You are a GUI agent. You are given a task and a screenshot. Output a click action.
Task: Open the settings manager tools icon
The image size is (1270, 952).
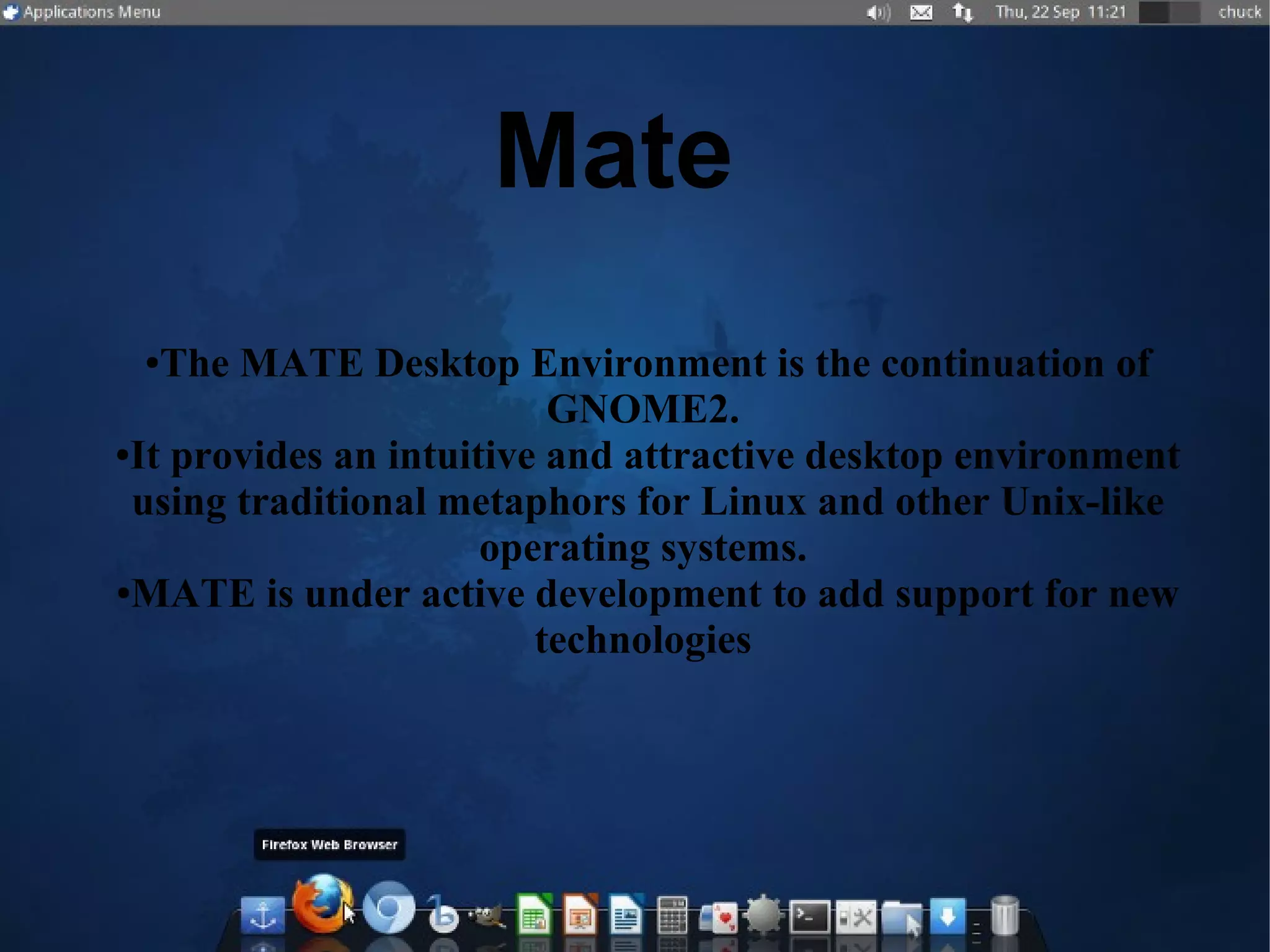tap(855, 915)
